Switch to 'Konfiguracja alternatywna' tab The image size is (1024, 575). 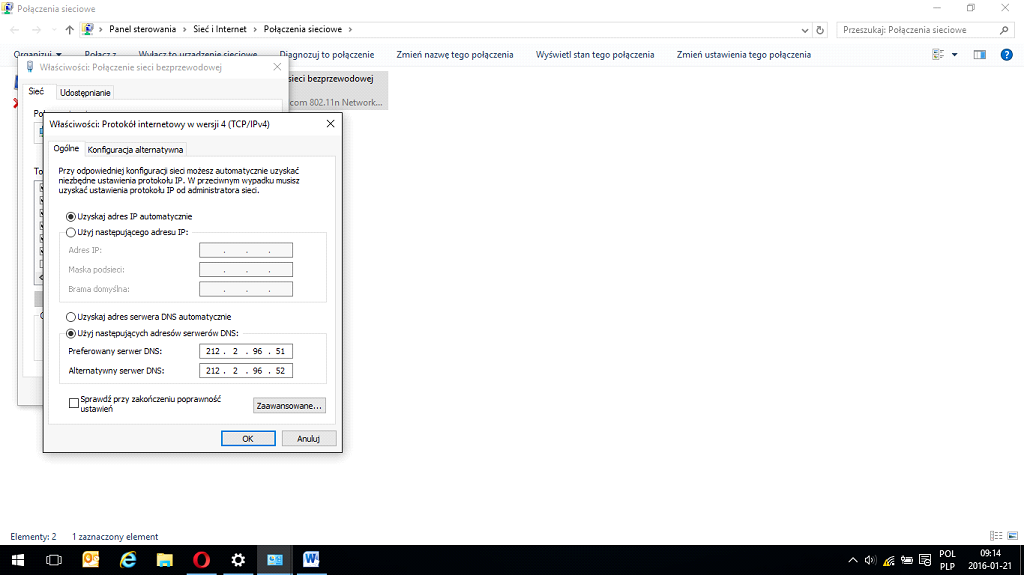tap(135, 150)
